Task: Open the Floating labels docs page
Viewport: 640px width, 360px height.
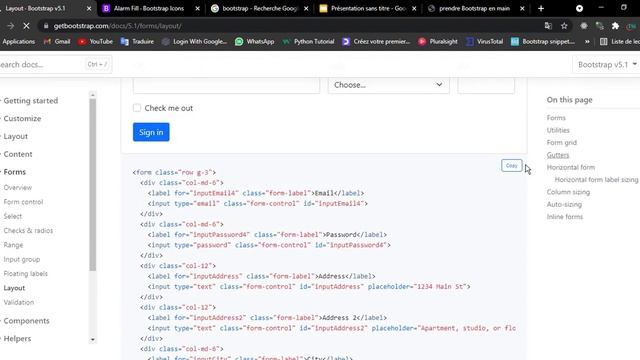Action: tap(26, 273)
